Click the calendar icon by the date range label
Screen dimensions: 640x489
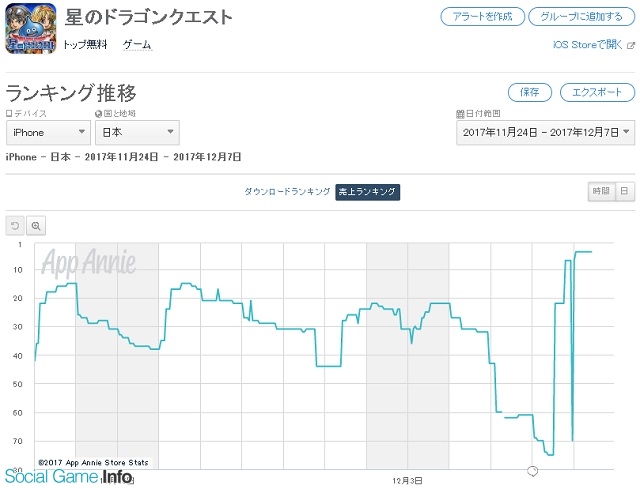pos(459,114)
